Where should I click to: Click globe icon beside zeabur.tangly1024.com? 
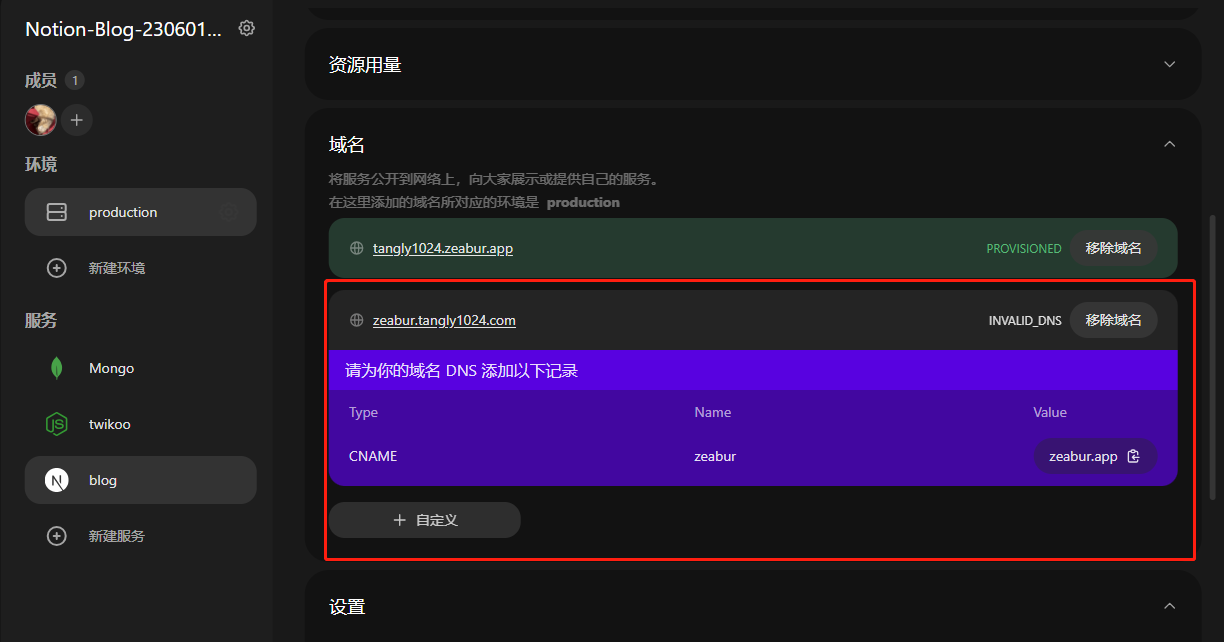coord(357,320)
